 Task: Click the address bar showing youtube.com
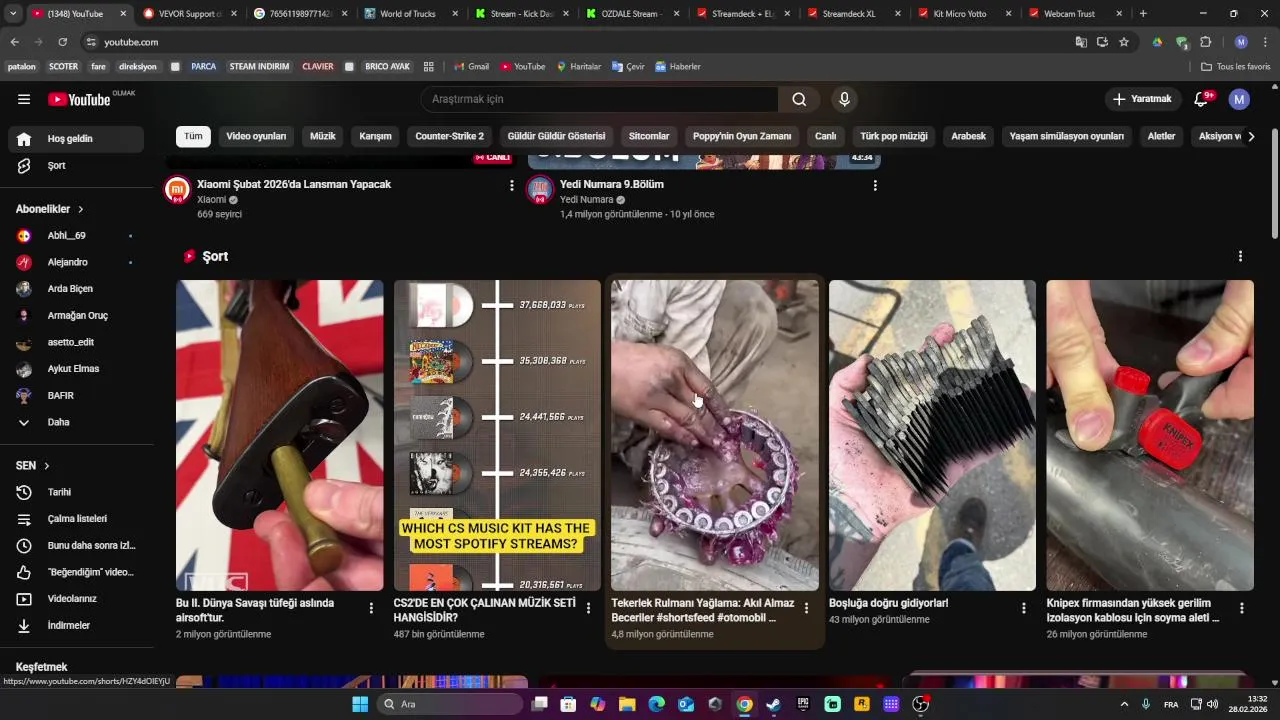tap(570, 42)
